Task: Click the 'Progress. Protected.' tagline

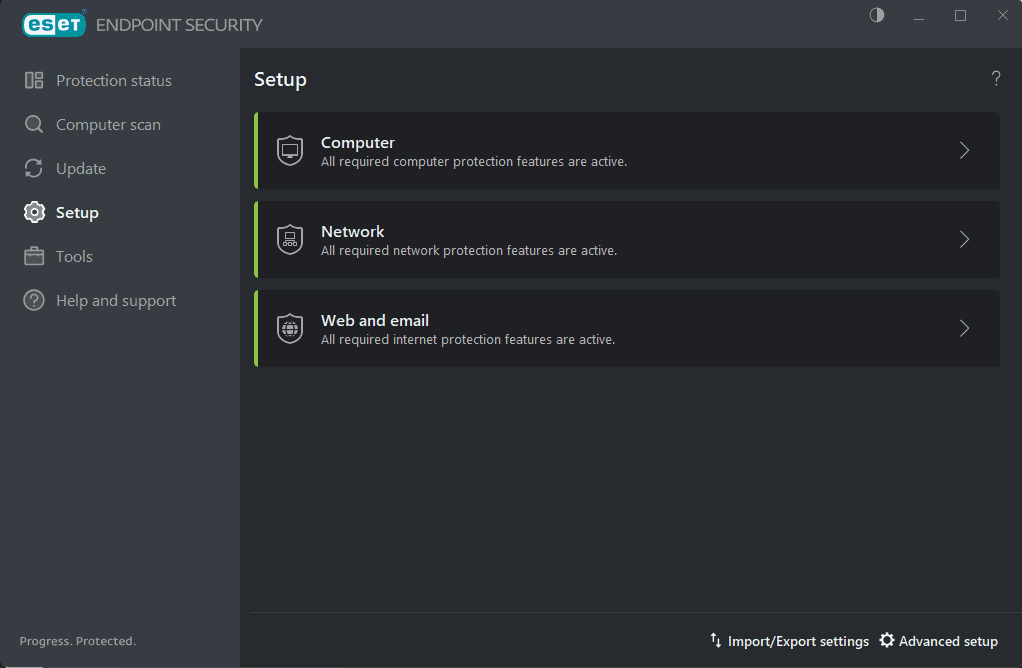Action: [78, 641]
